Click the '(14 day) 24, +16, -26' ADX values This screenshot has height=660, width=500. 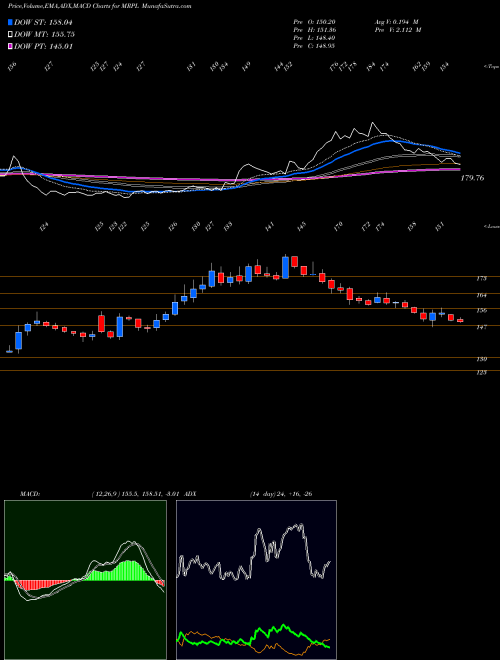click(281, 494)
